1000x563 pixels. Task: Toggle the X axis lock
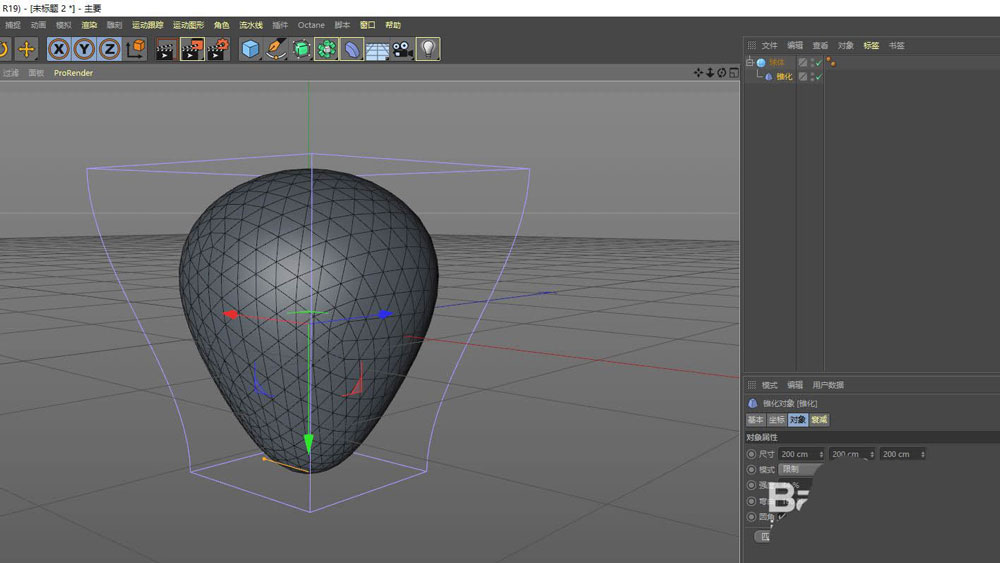[x=59, y=48]
